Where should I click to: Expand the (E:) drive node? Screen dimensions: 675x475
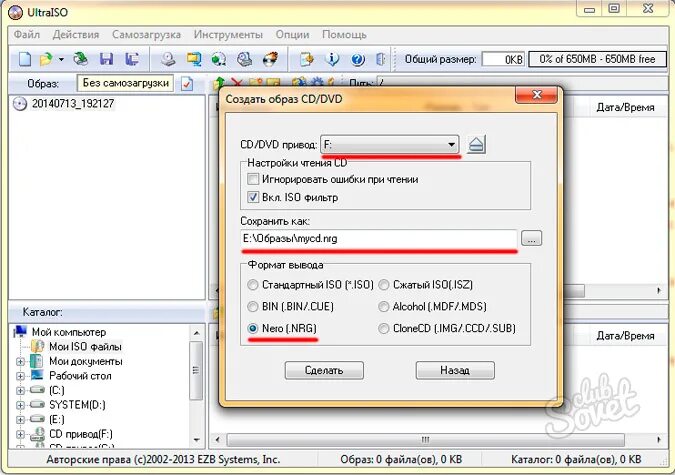pos(20,419)
